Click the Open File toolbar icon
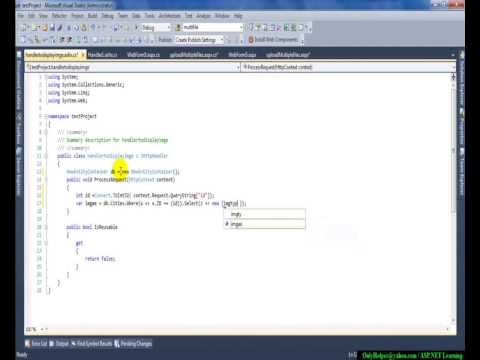 pyautogui.click(x=45, y=27)
